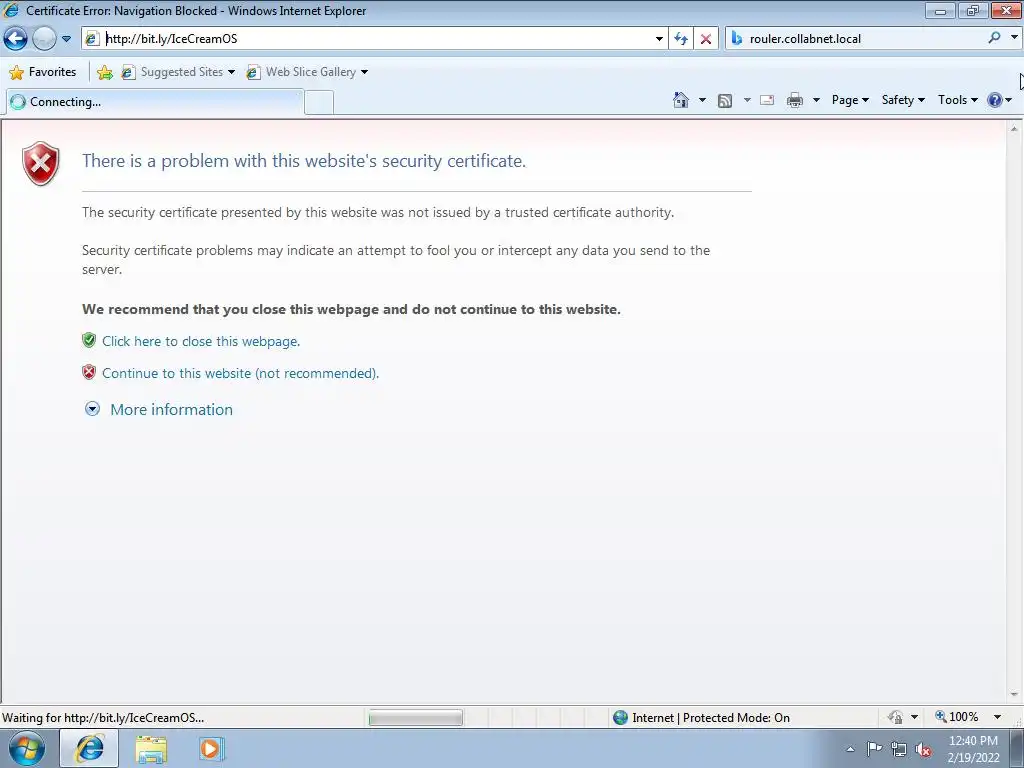Screen dimensions: 1024x768
Task: Click the Internet zone globe icon
Action: click(x=620, y=718)
